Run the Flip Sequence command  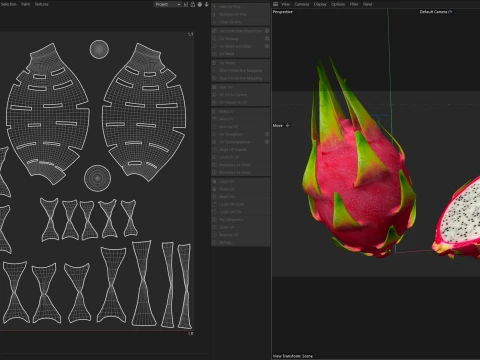[x=240, y=220]
